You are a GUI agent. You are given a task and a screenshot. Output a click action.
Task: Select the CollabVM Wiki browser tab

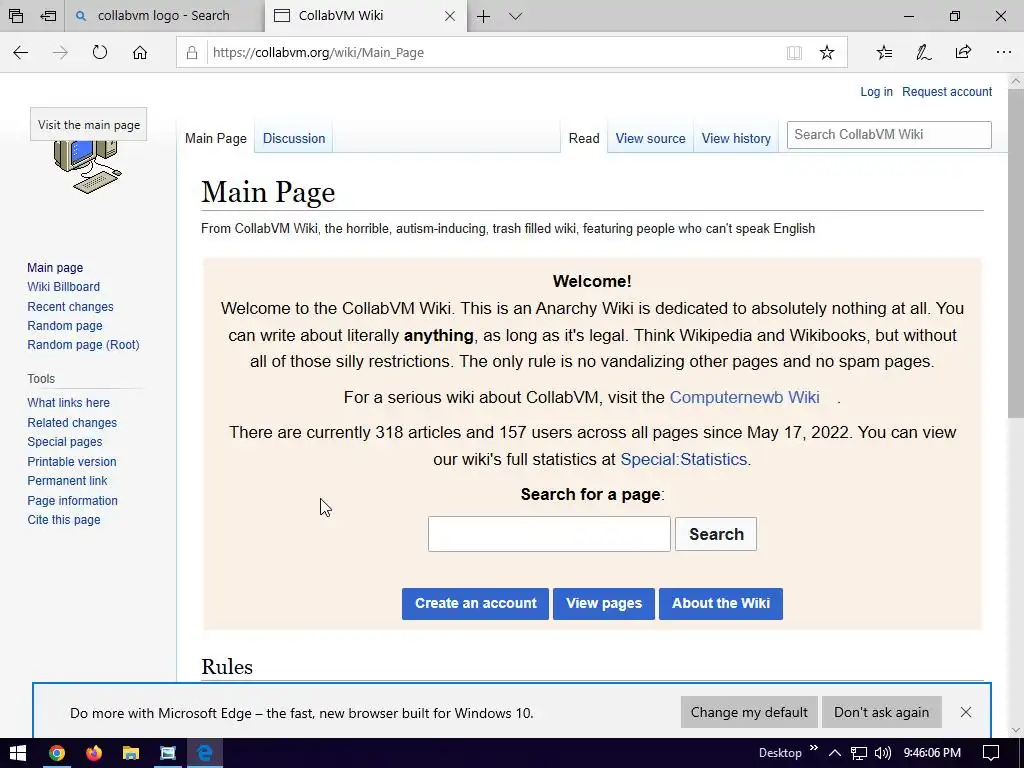tap(366, 16)
